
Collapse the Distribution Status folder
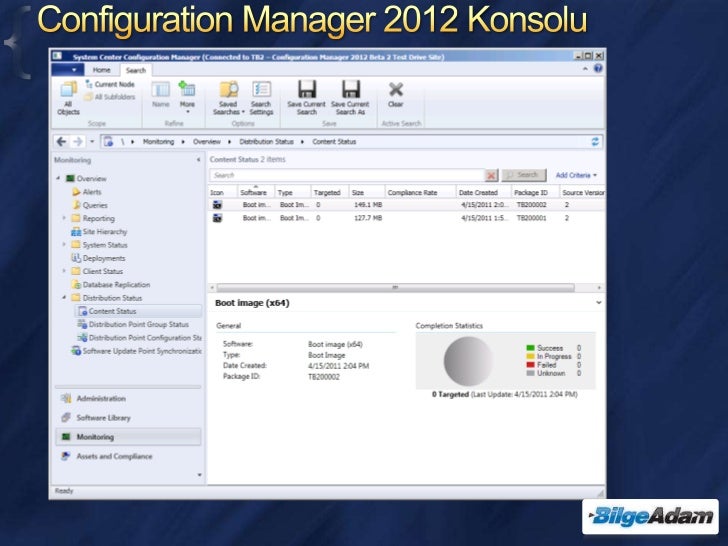click(x=64, y=298)
